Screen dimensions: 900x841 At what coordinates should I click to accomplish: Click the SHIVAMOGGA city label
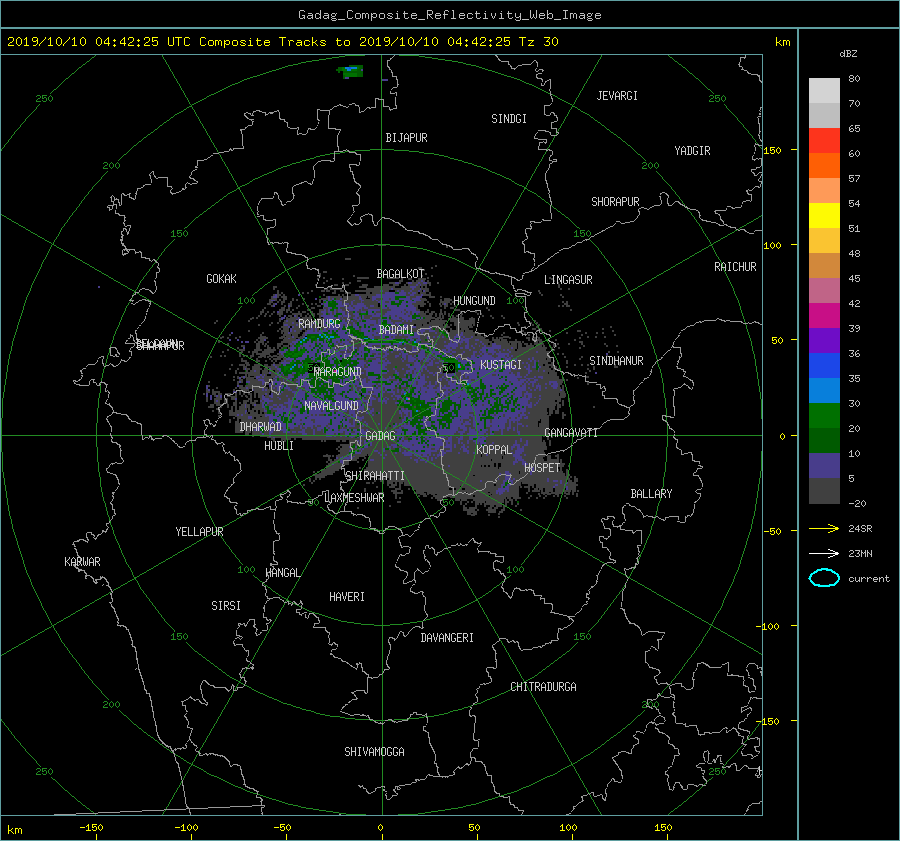pos(374,751)
